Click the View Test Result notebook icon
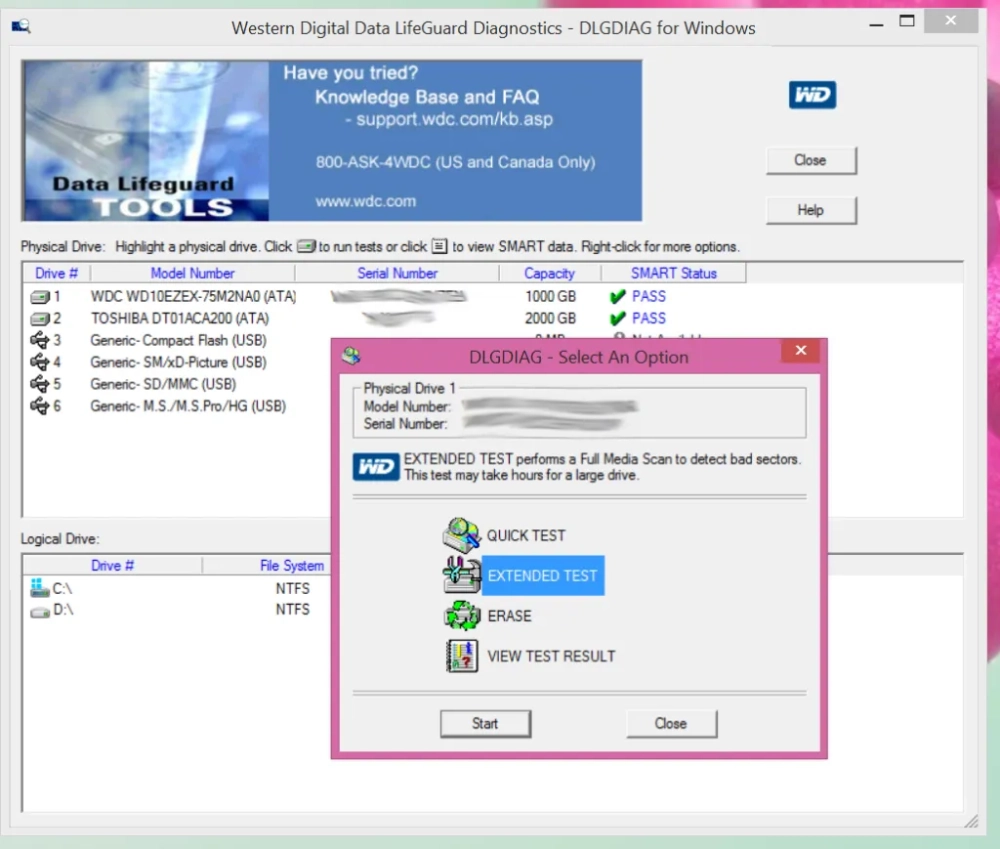Image resolution: width=1000 pixels, height=849 pixels. (x=461, y=656)
